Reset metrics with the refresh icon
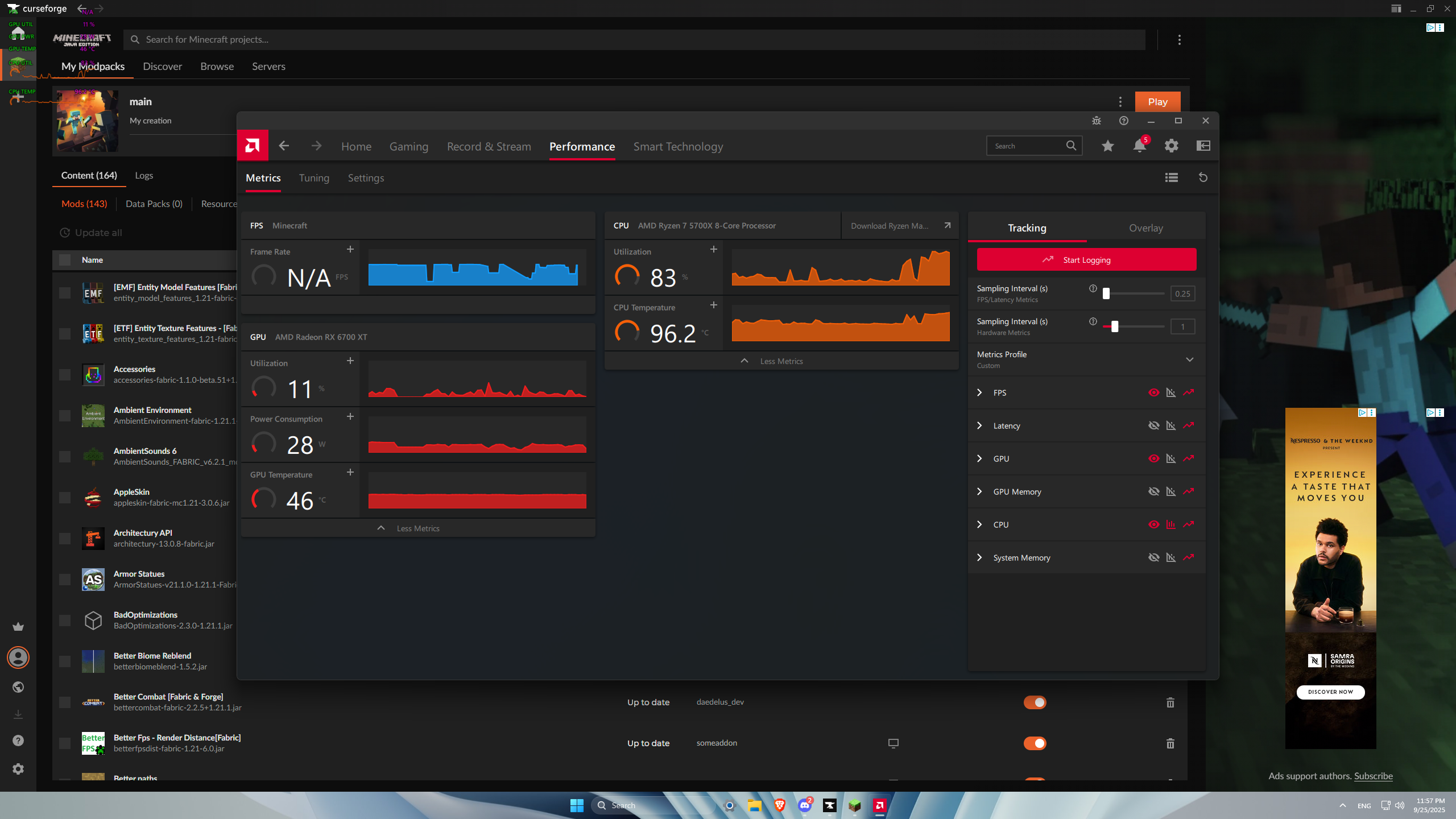 pos(1203,177)
